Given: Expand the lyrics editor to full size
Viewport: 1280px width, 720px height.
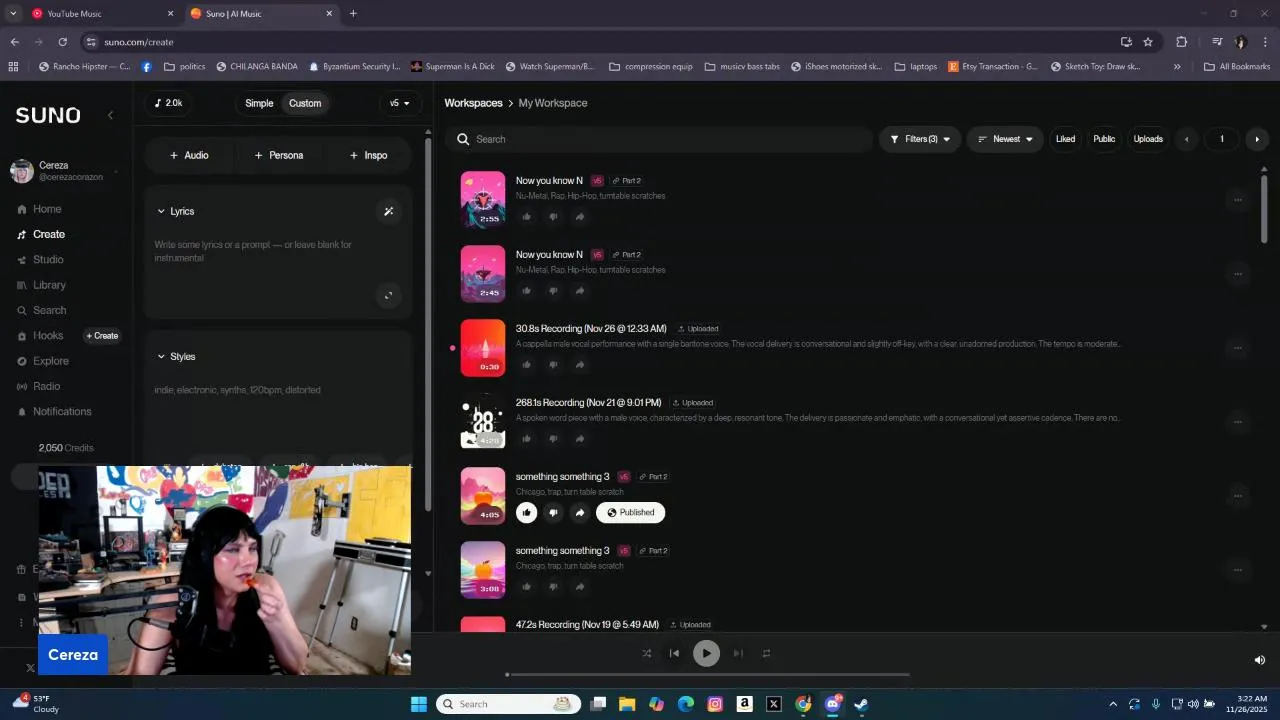Looking at the screenshot, I should (388, 295).
